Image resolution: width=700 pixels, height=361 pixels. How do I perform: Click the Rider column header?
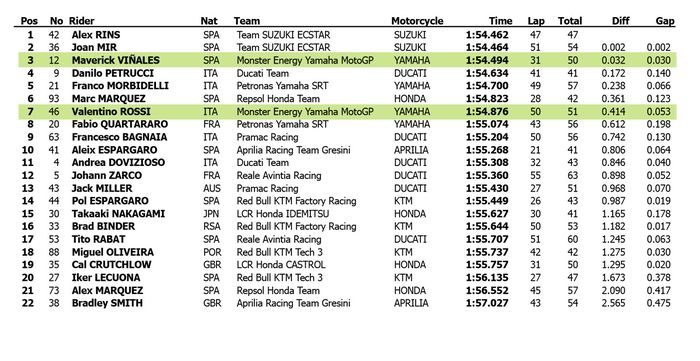coord(82,21)
